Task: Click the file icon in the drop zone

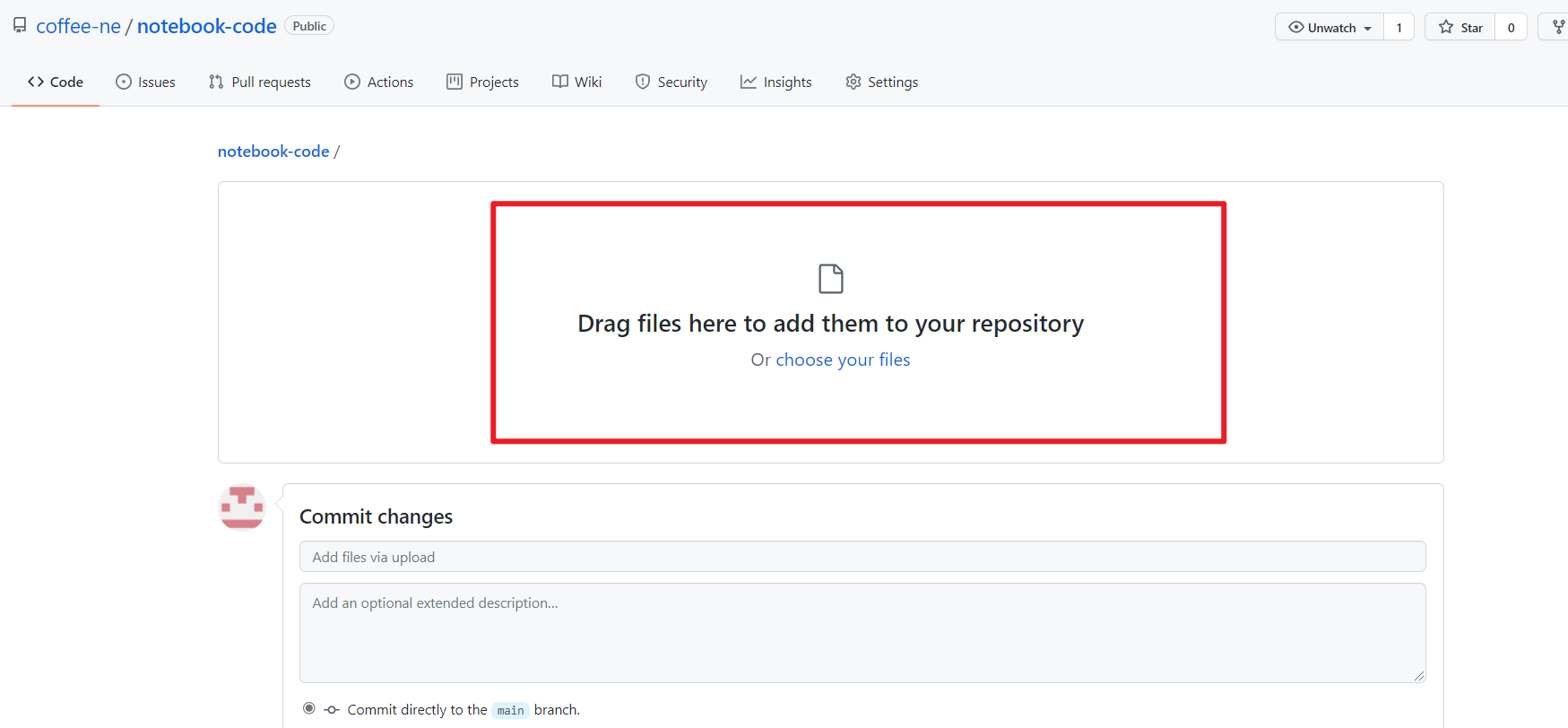Action: click(831, 279)
